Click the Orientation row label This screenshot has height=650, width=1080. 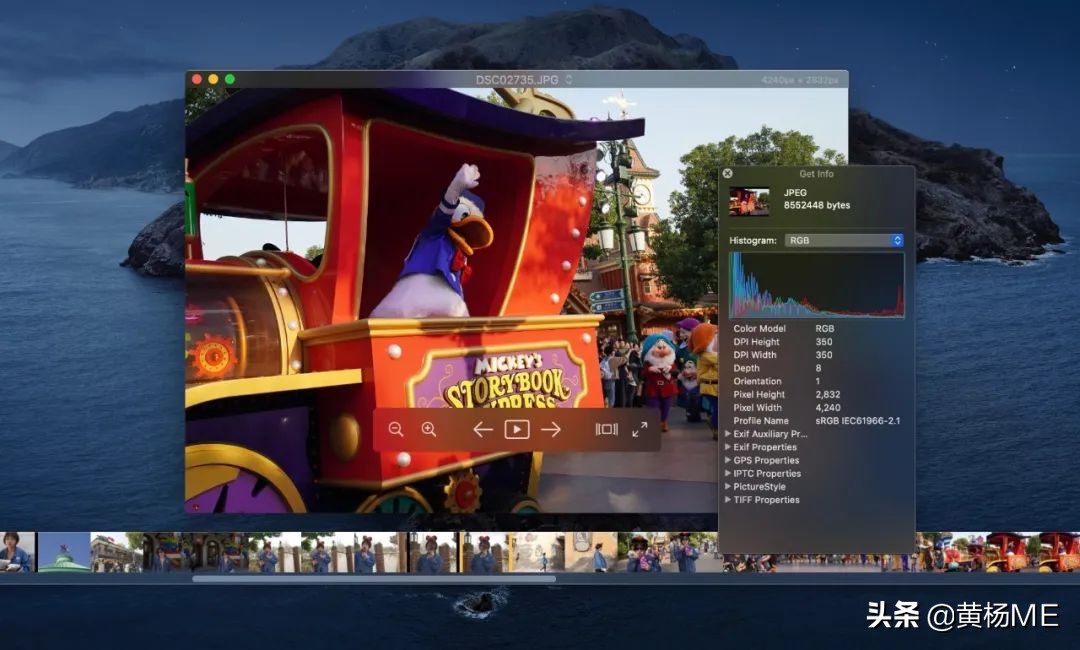coord(757,381)
